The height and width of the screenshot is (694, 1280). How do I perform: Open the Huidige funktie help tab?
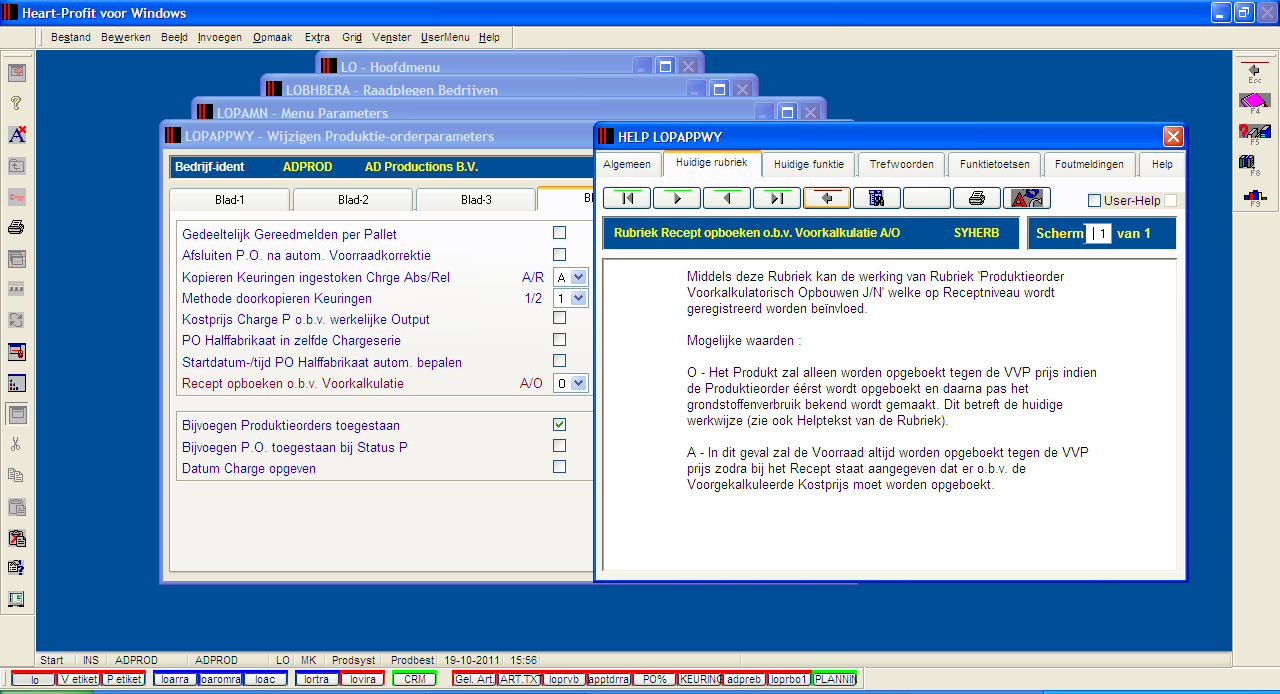pyautogui.click(x=809, y=164)
